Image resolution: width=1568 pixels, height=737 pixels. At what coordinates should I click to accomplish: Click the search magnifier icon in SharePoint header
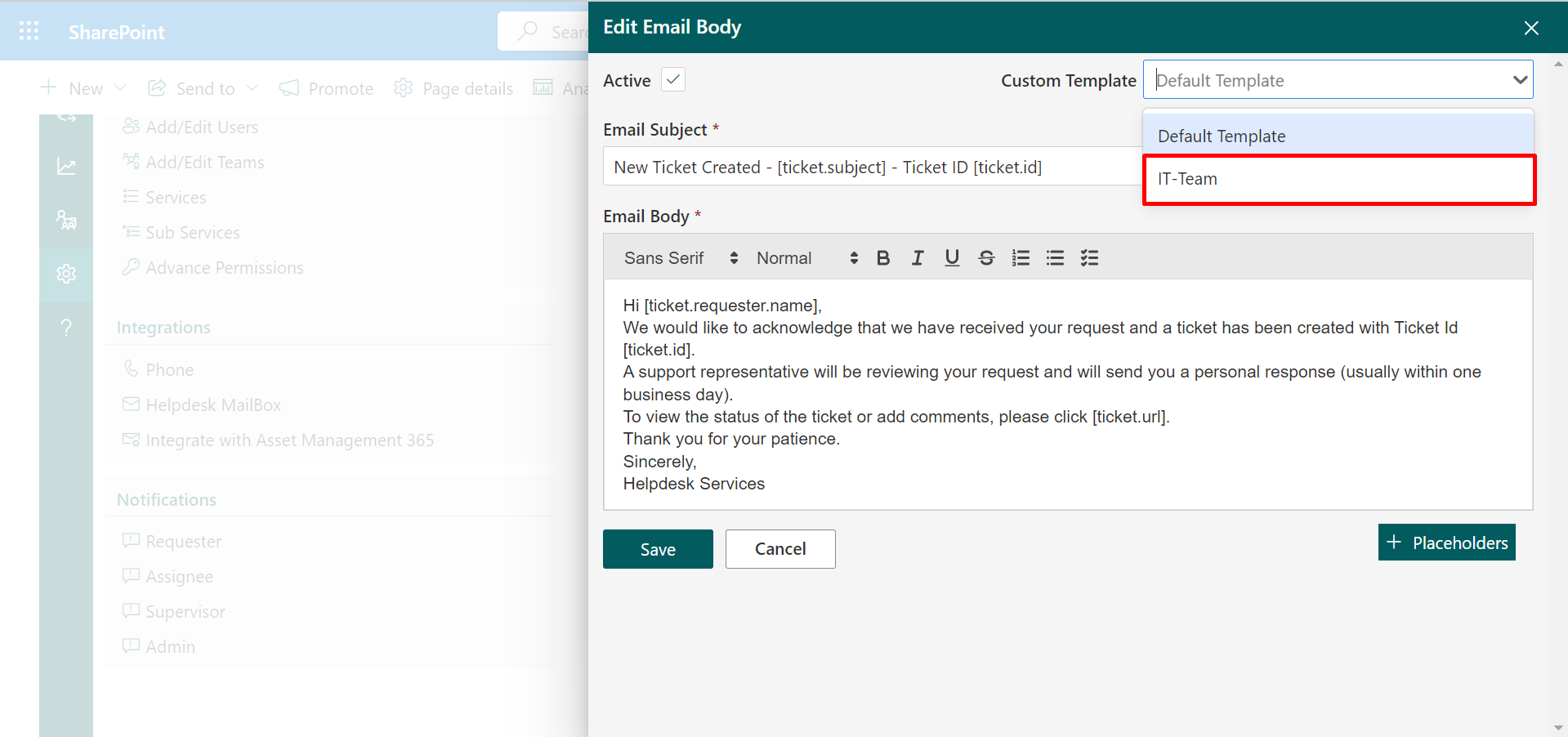tap(528, 31)
